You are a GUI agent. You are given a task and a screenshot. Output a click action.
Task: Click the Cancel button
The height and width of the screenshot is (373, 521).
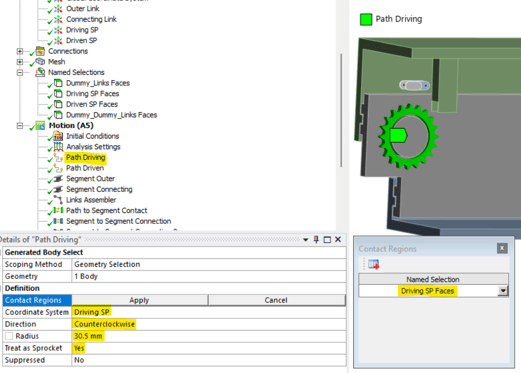pyautogui.click(x=276, y=300)
